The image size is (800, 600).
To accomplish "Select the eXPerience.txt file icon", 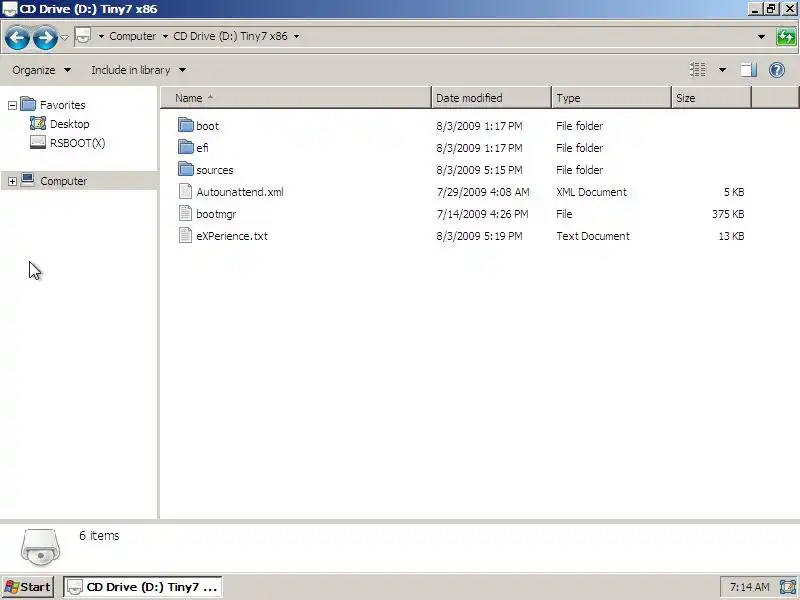I will click(186, 235).
